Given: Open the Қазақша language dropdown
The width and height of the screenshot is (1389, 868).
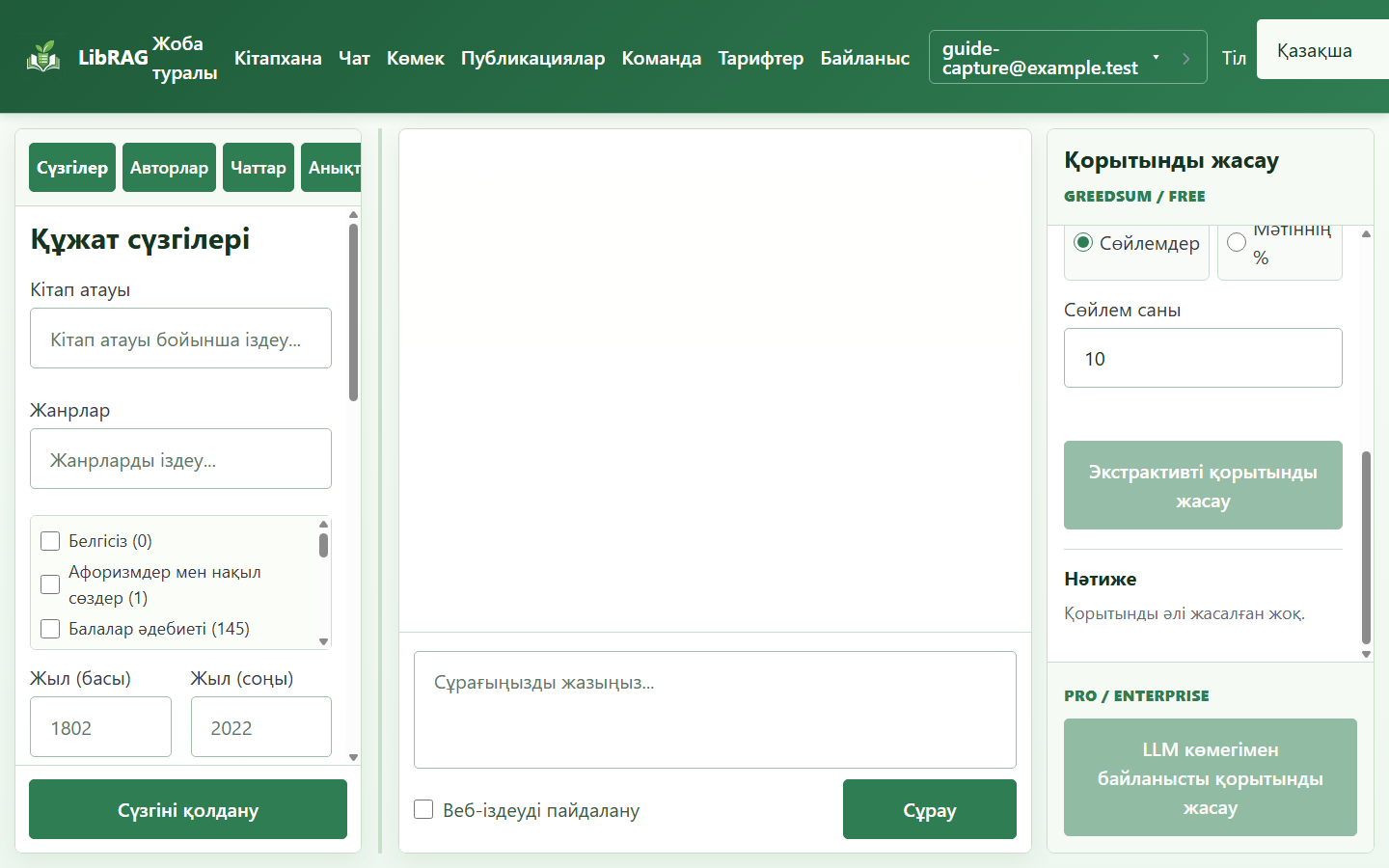Looking at the screenshot, I should tap(1322, 50).
